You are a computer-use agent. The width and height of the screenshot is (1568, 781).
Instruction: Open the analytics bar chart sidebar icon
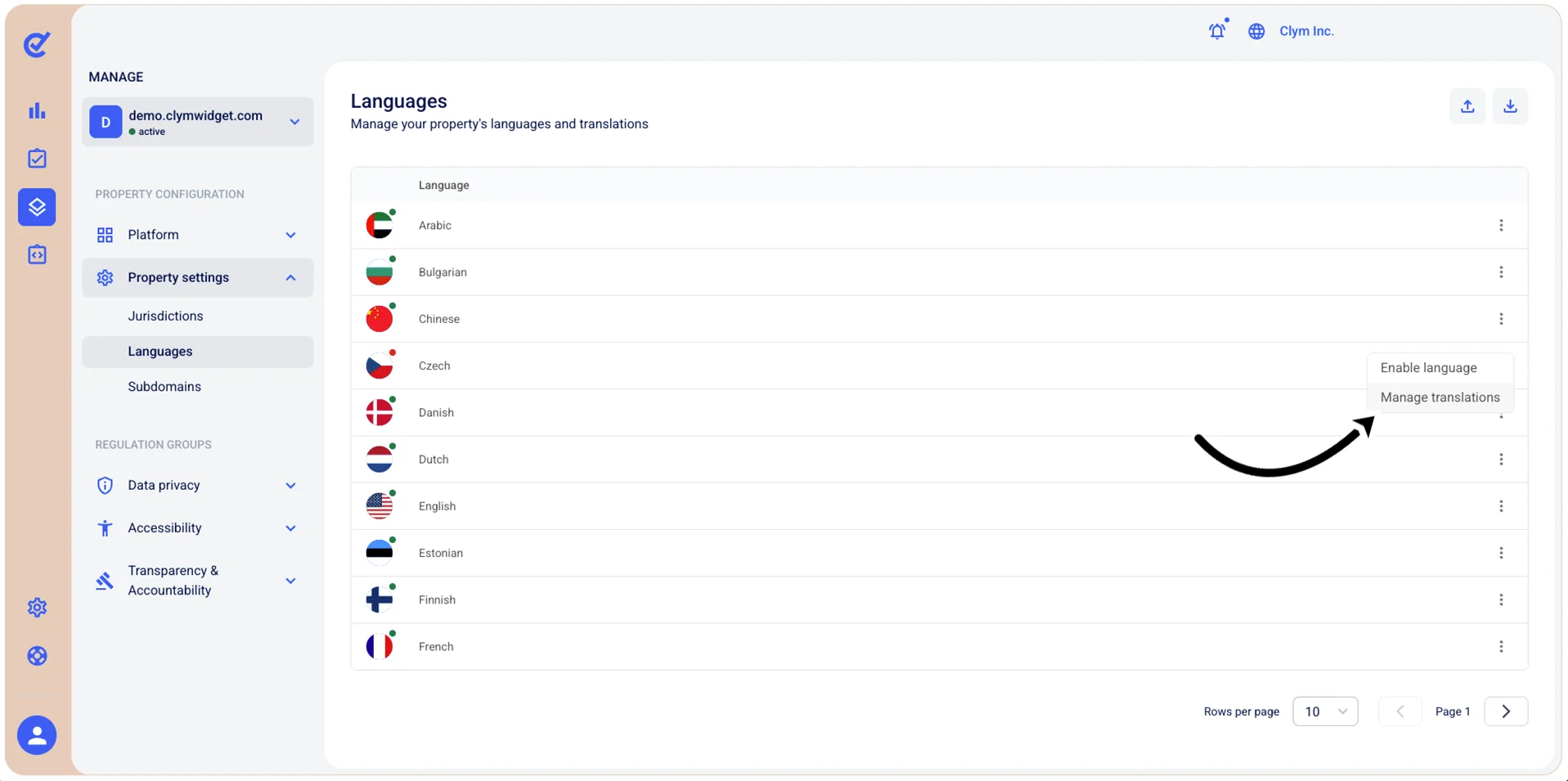[x=37, y=110]
